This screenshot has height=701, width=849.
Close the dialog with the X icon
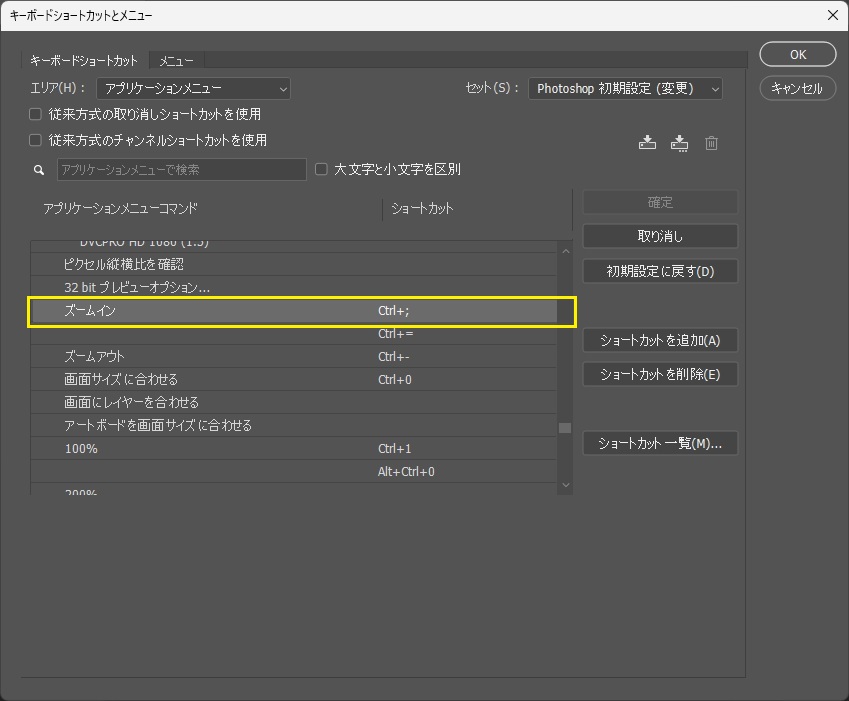pyautogui.click(x=832, y=15)
